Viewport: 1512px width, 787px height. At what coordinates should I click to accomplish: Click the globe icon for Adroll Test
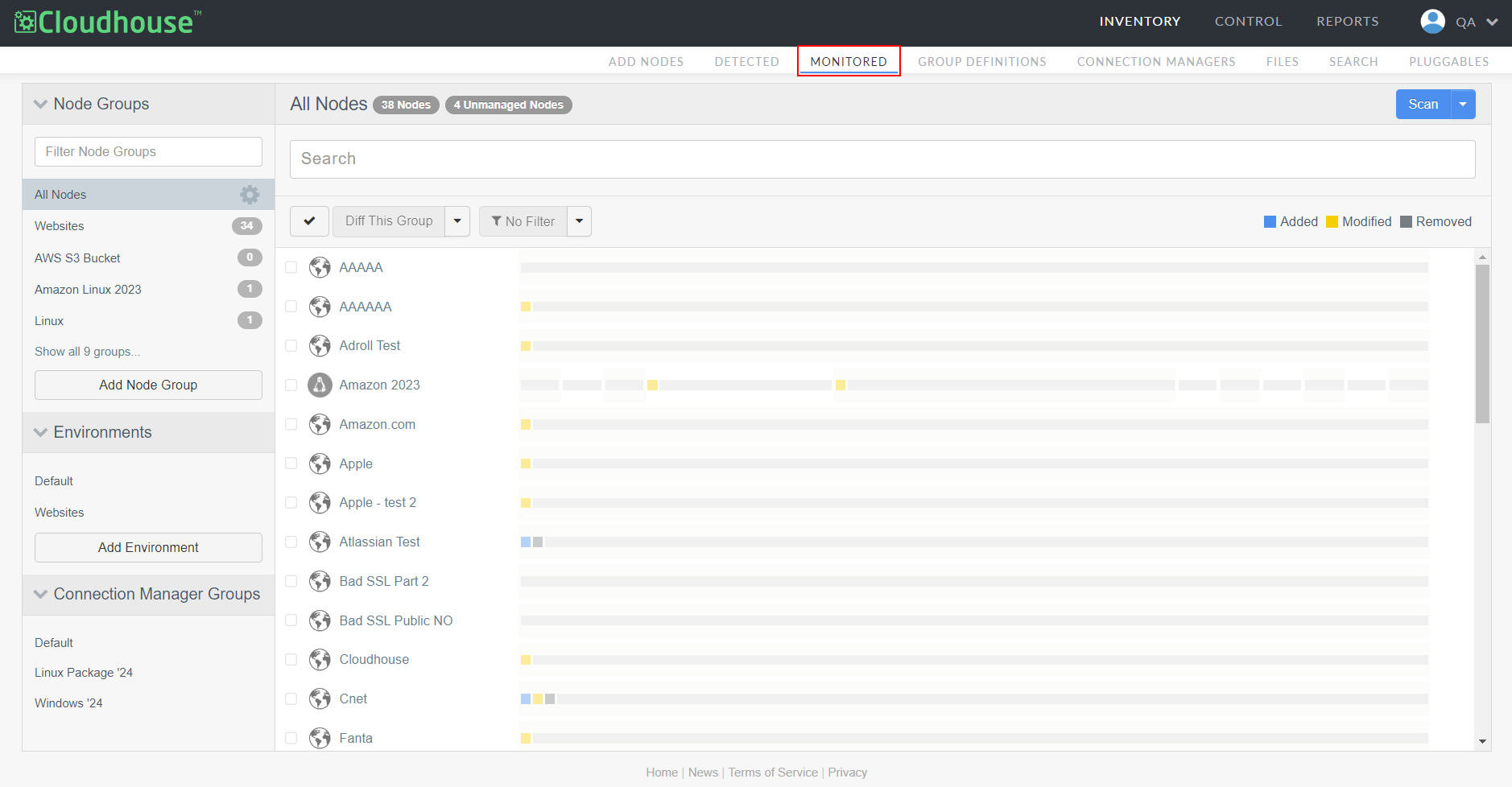point(320,345)
